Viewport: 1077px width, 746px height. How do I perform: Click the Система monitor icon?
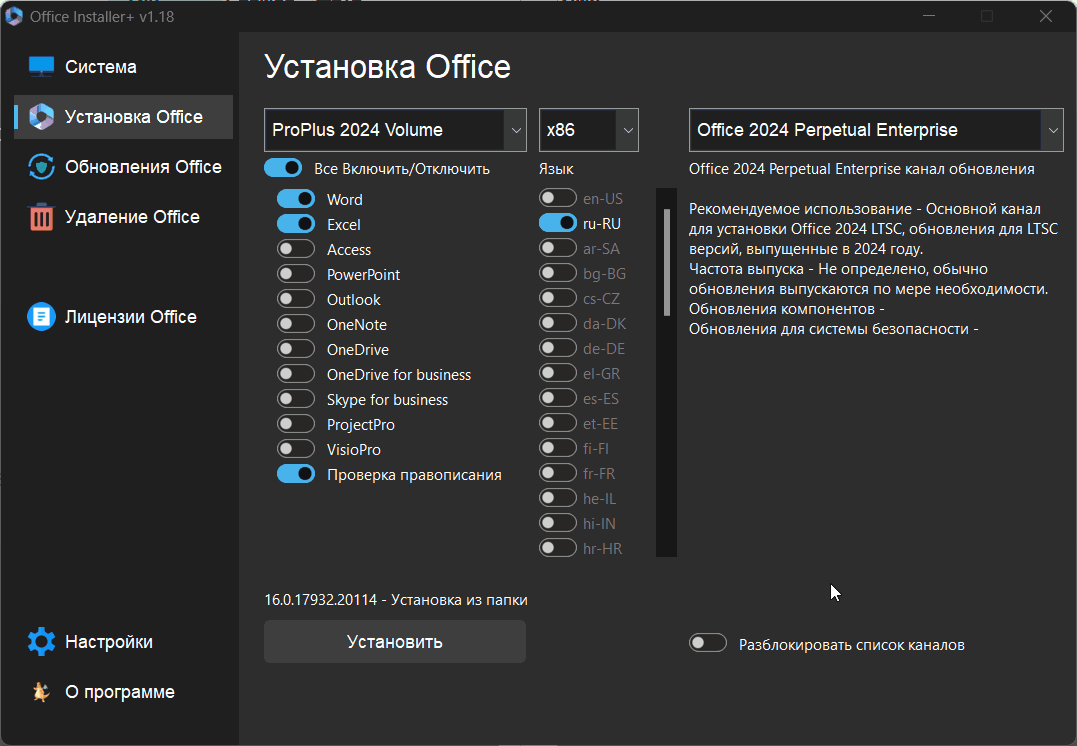(41, 67)
